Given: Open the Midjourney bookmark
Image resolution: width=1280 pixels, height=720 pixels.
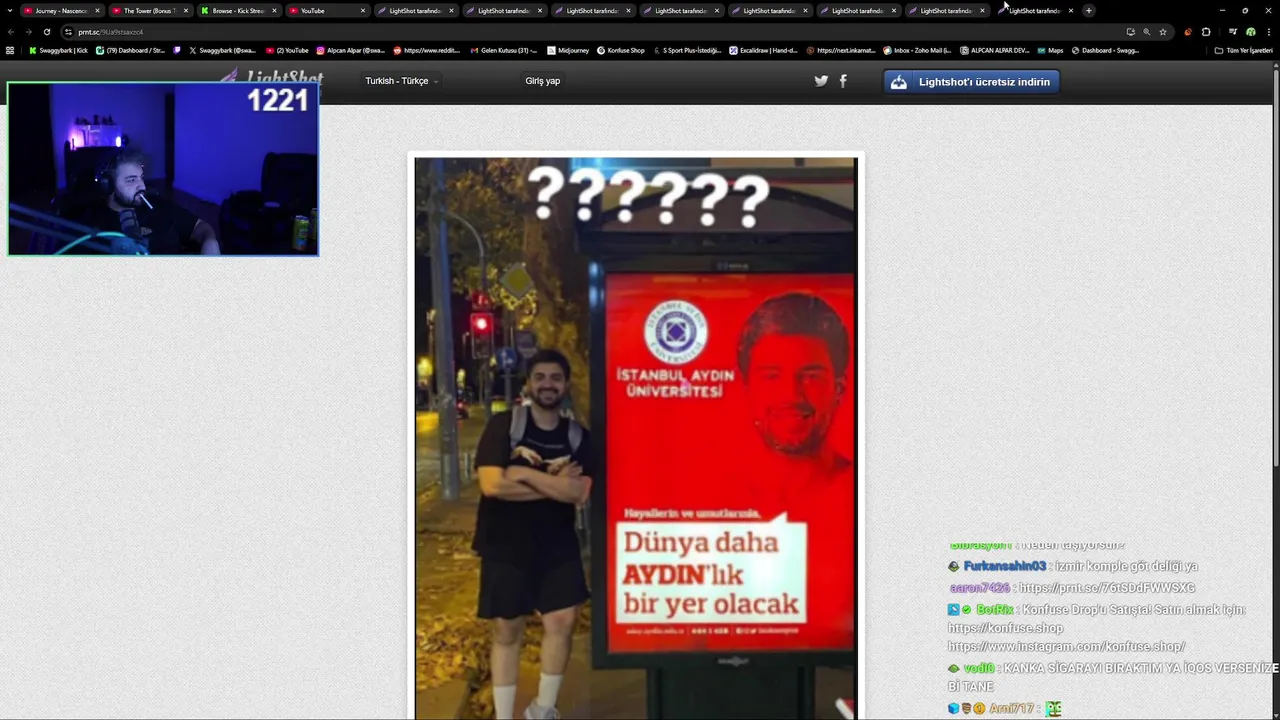Looking at the screenshot, I should coord(568,50).
